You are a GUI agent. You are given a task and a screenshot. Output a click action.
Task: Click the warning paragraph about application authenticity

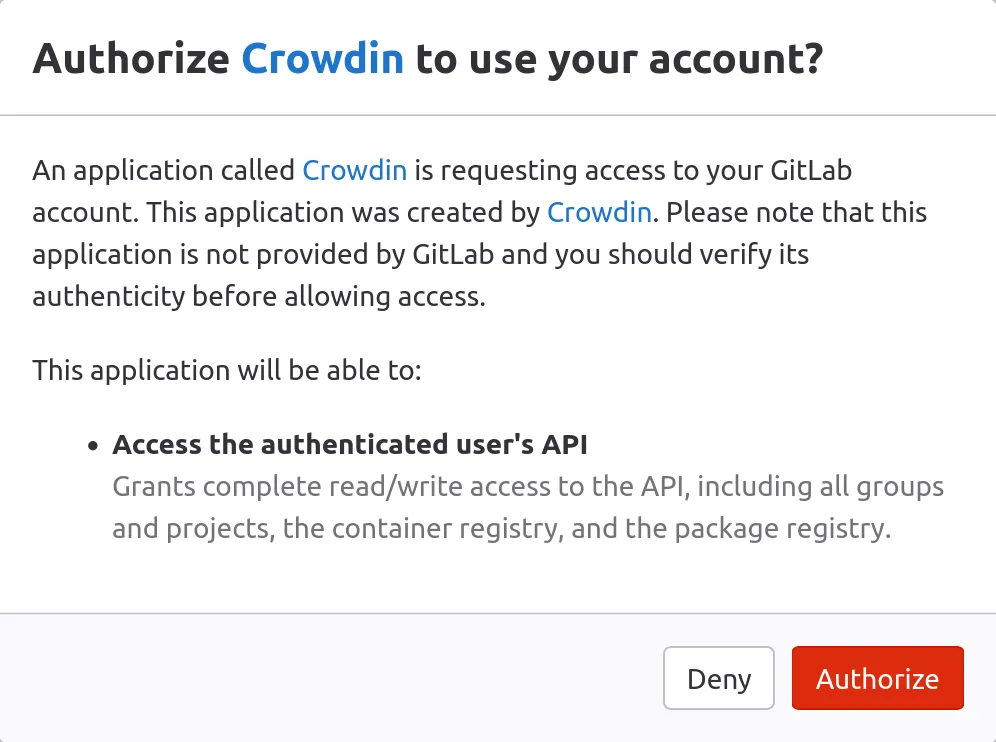pos(480,233)
